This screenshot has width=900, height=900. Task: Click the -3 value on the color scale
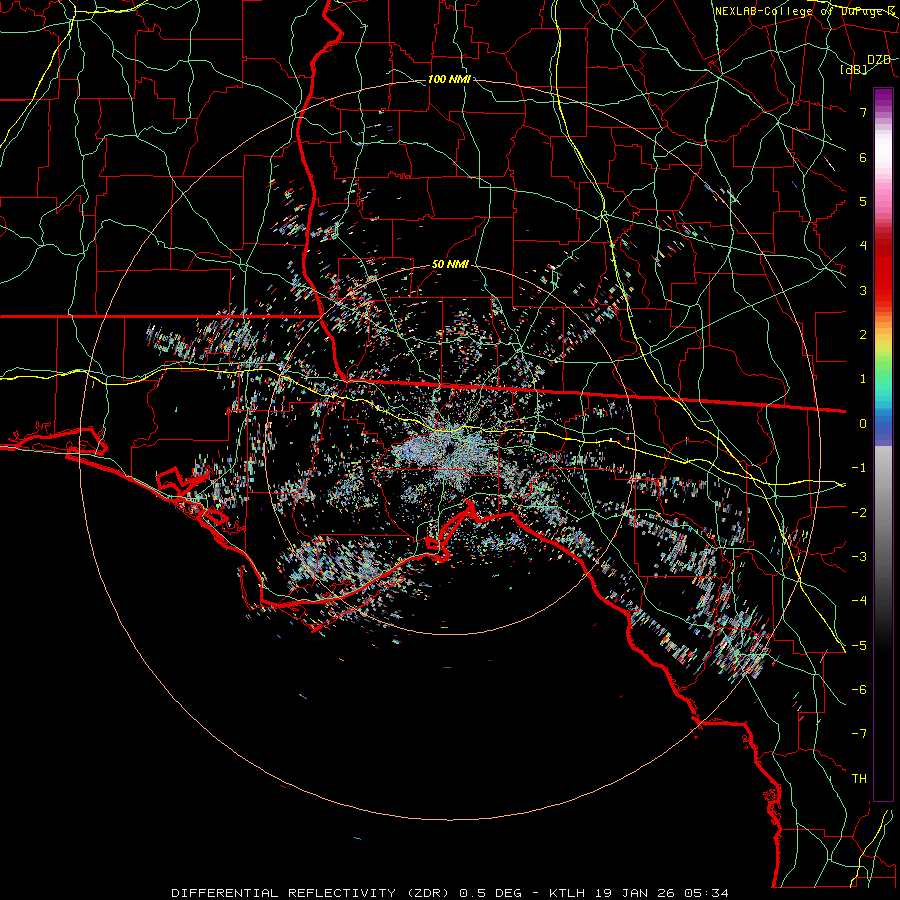point(859,557)
